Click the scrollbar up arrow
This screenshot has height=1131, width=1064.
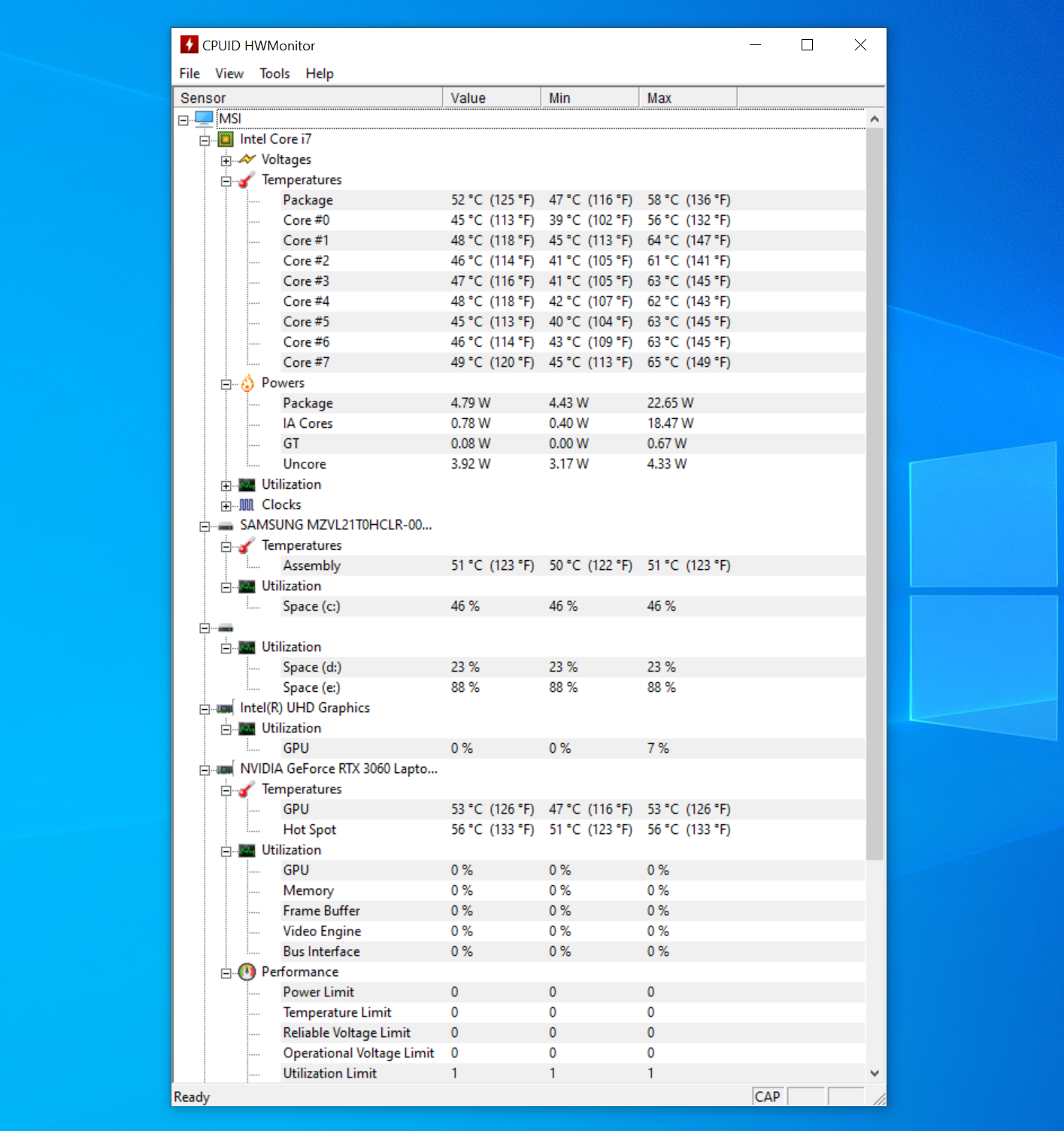(x=875, y=119)
